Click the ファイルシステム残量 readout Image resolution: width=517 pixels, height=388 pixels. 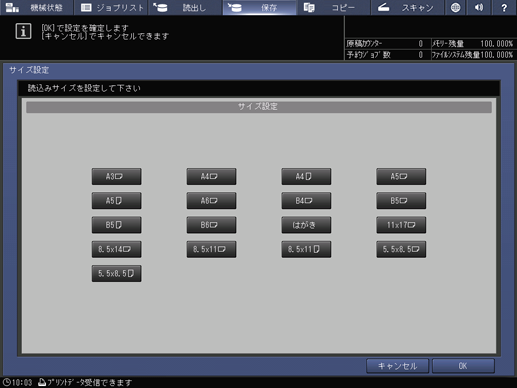(473, 55)
